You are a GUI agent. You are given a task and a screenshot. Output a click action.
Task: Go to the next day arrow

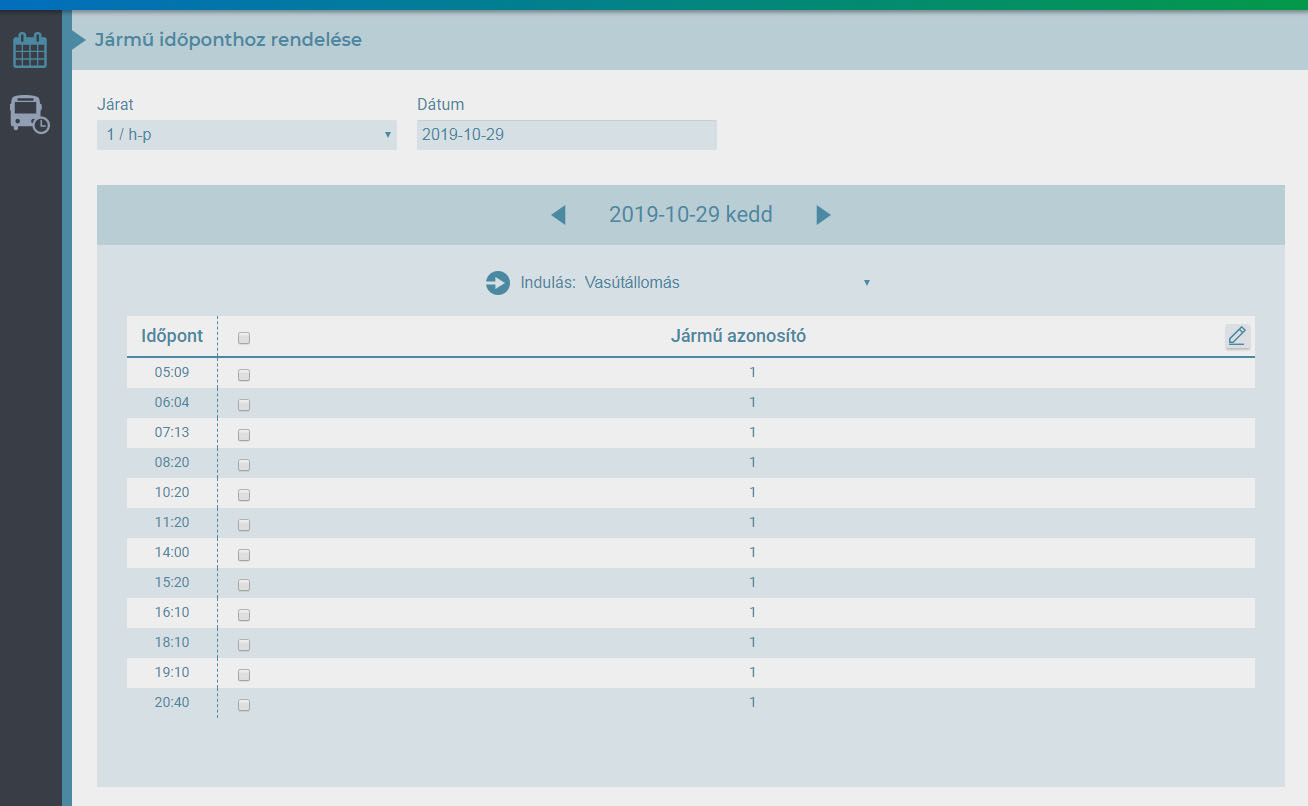(823, 215)
